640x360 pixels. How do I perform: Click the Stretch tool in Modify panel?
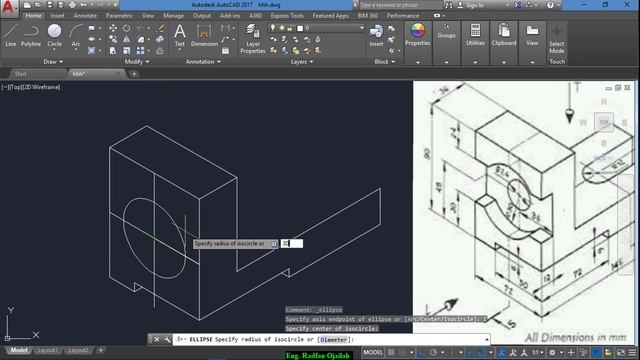113,51
